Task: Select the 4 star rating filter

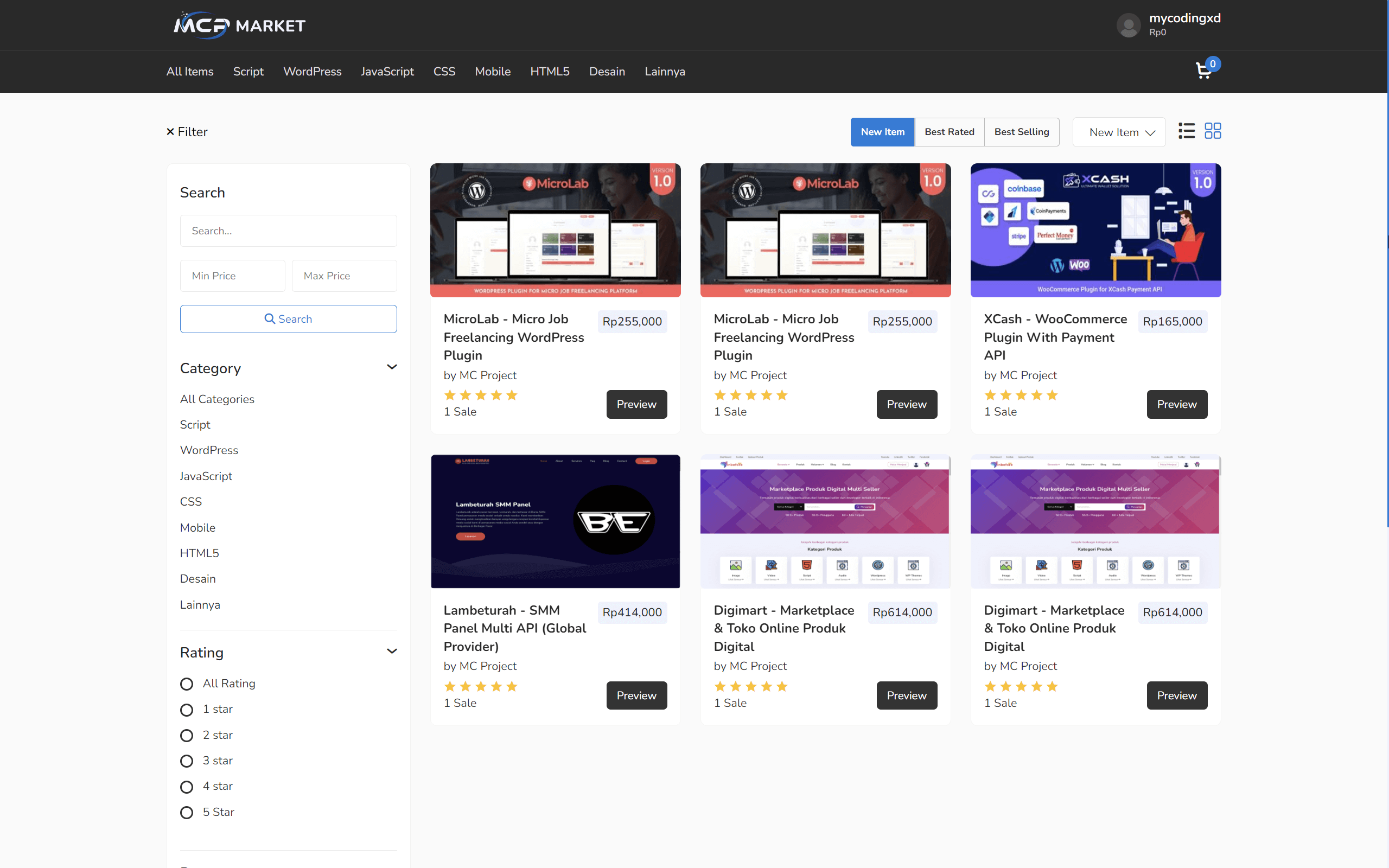Action: tap(187, 787)
